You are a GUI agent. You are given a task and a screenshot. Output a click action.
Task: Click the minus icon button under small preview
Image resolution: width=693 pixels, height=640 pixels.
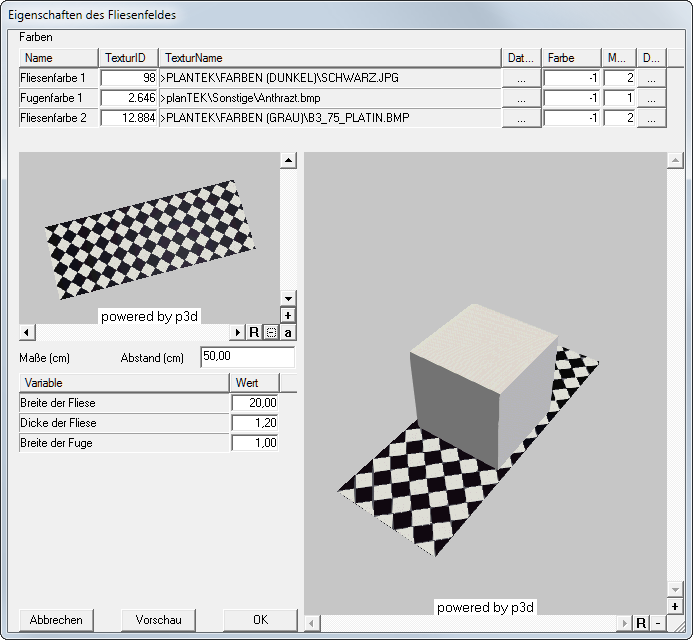(271, 332)
